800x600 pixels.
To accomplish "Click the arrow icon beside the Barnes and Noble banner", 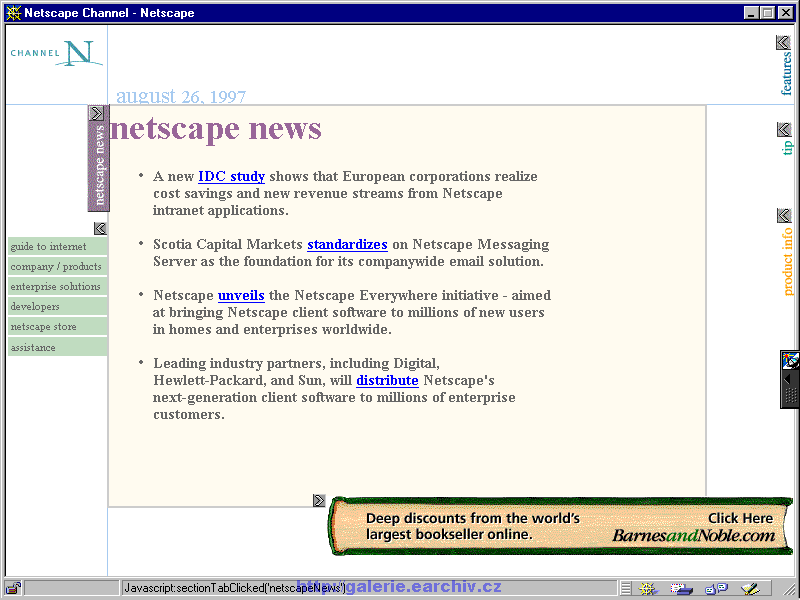I will pyautogui.click(x=319, y=501).
